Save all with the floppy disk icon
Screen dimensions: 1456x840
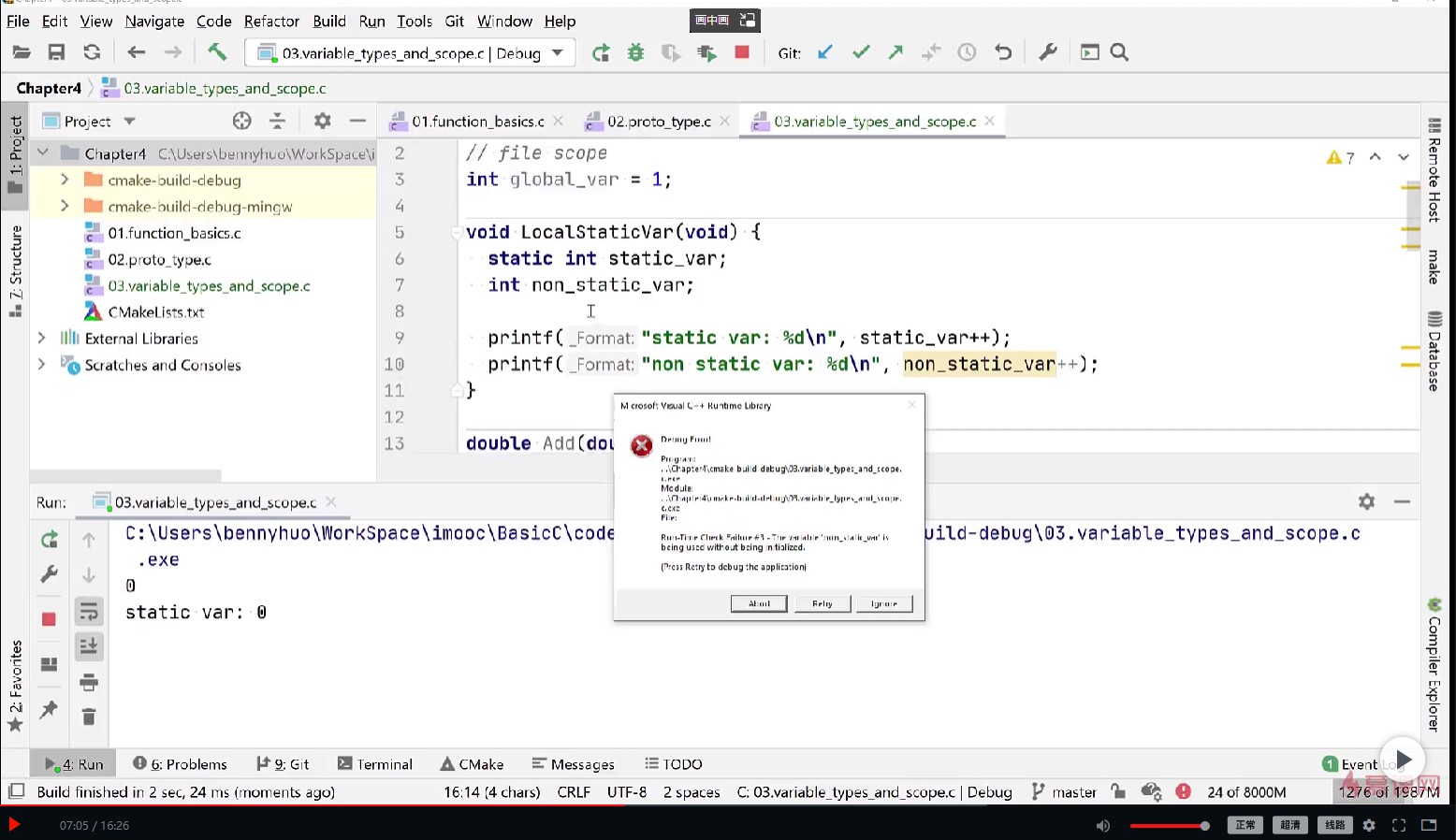pyautogui.click(x=56, y=52)
